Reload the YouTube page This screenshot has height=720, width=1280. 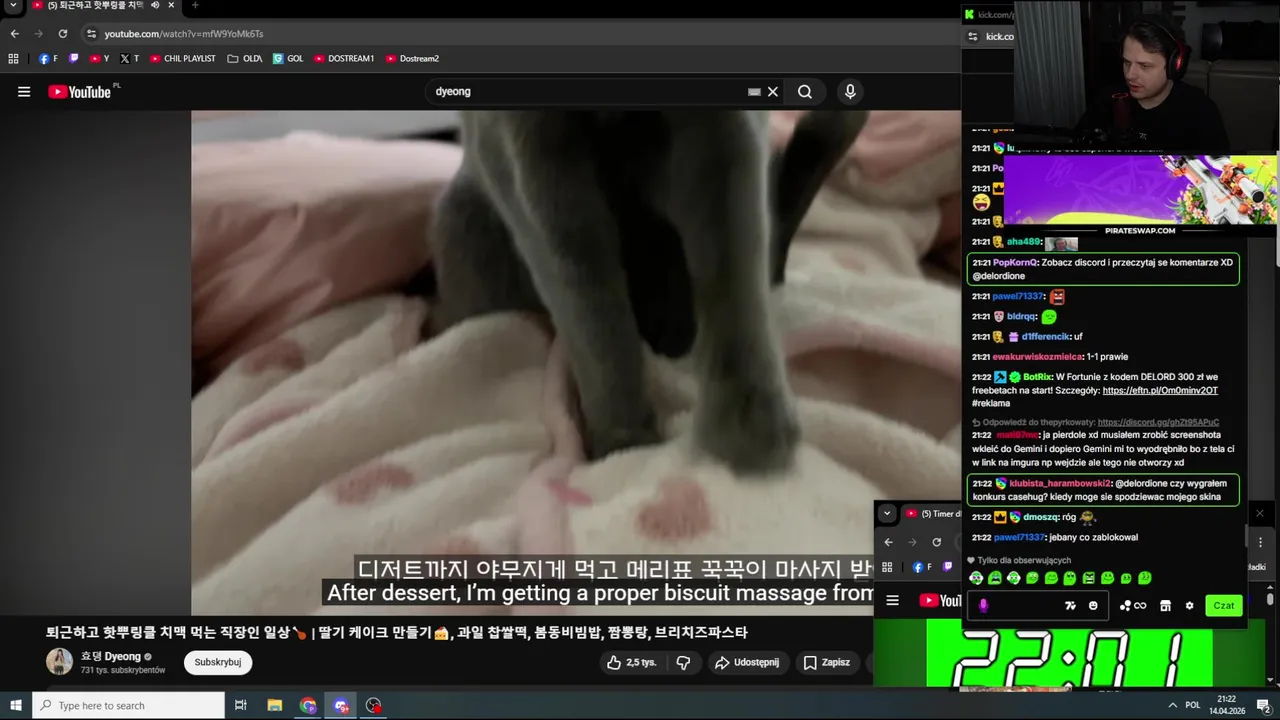62,34
